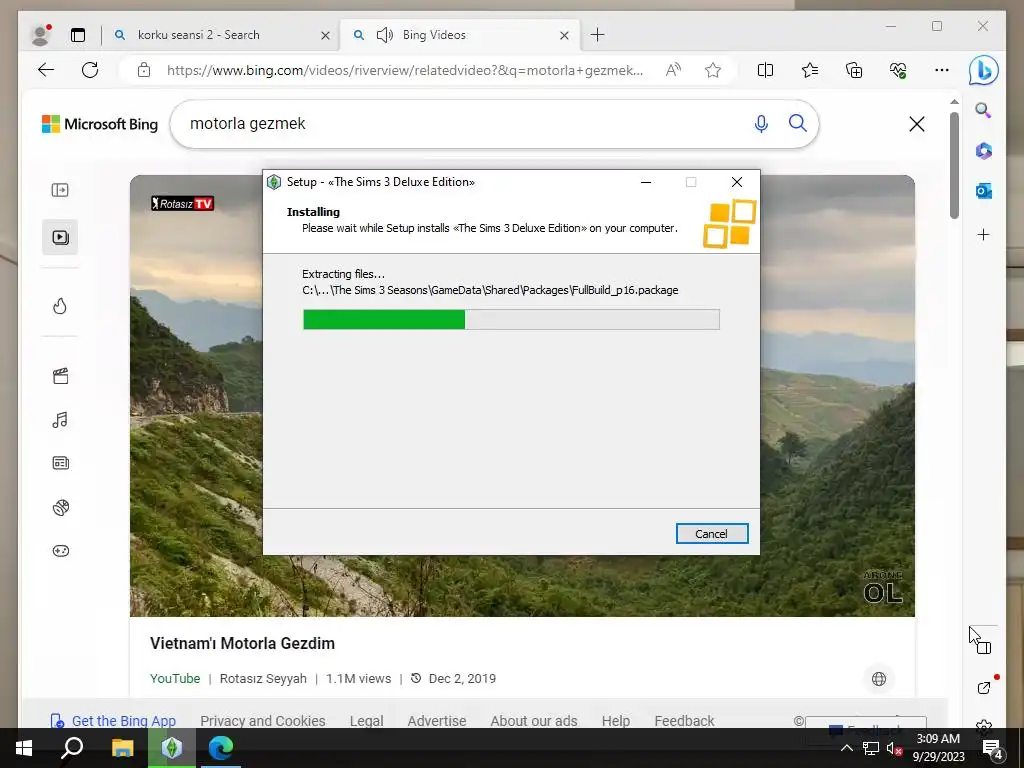
Task: Click the Vietnam motorcycle video player
Action: pyautogui.click(x=522, y=396)
